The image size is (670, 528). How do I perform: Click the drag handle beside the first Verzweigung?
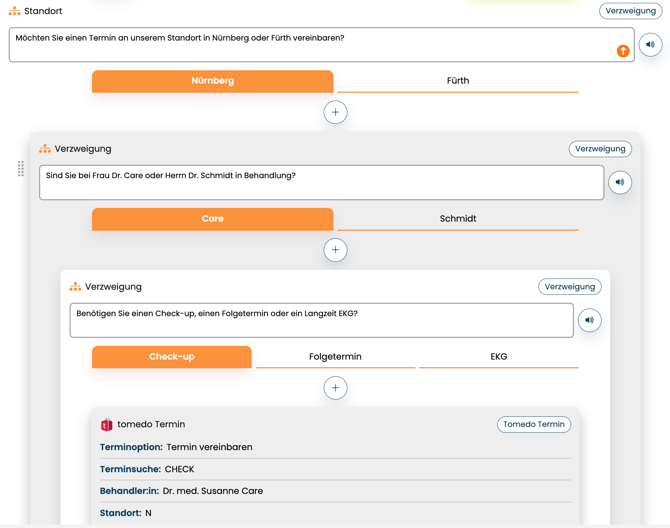[x=21, y=169]
